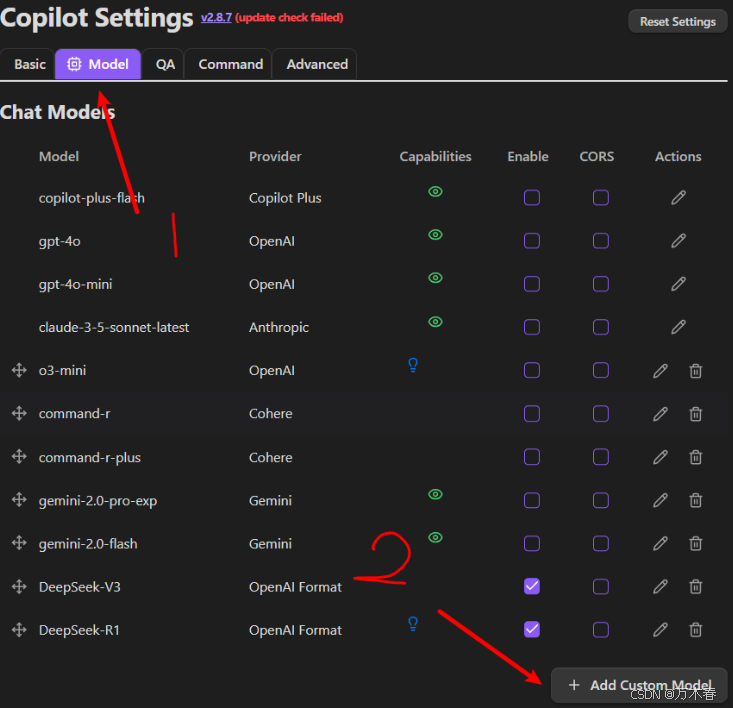Image resolution: width=733 pixels, height=708 pixels.
Task: Delete the command-r-plus model
Action: tap(696, 457)
